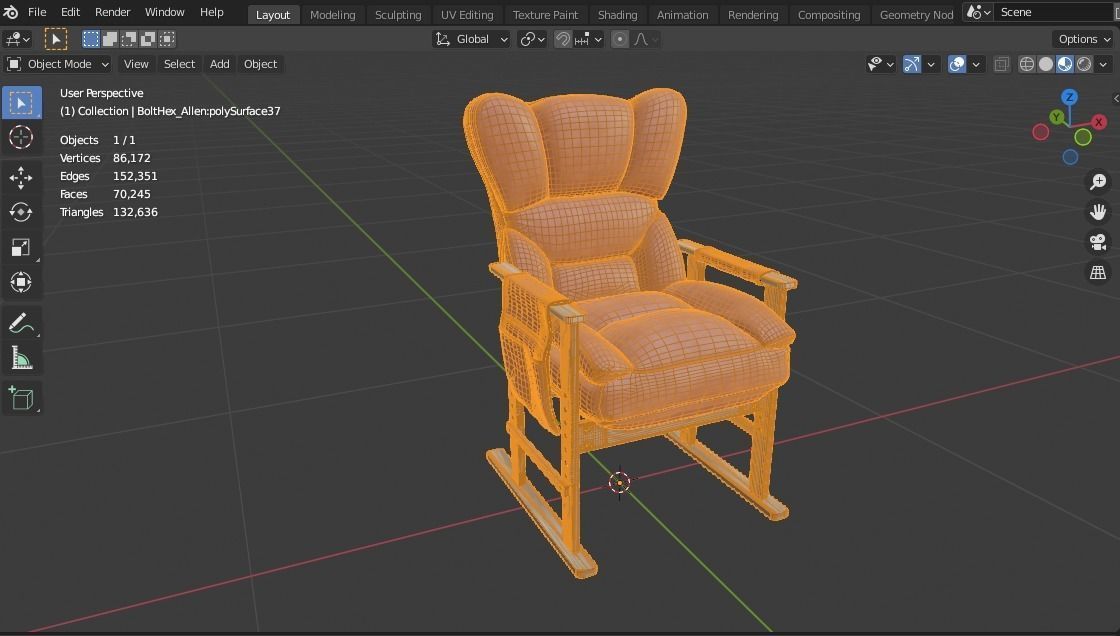This screenshot has width=1120, height=636.
Task: Switch to solid viewport shading
Action: click(x=1046, y=64)
